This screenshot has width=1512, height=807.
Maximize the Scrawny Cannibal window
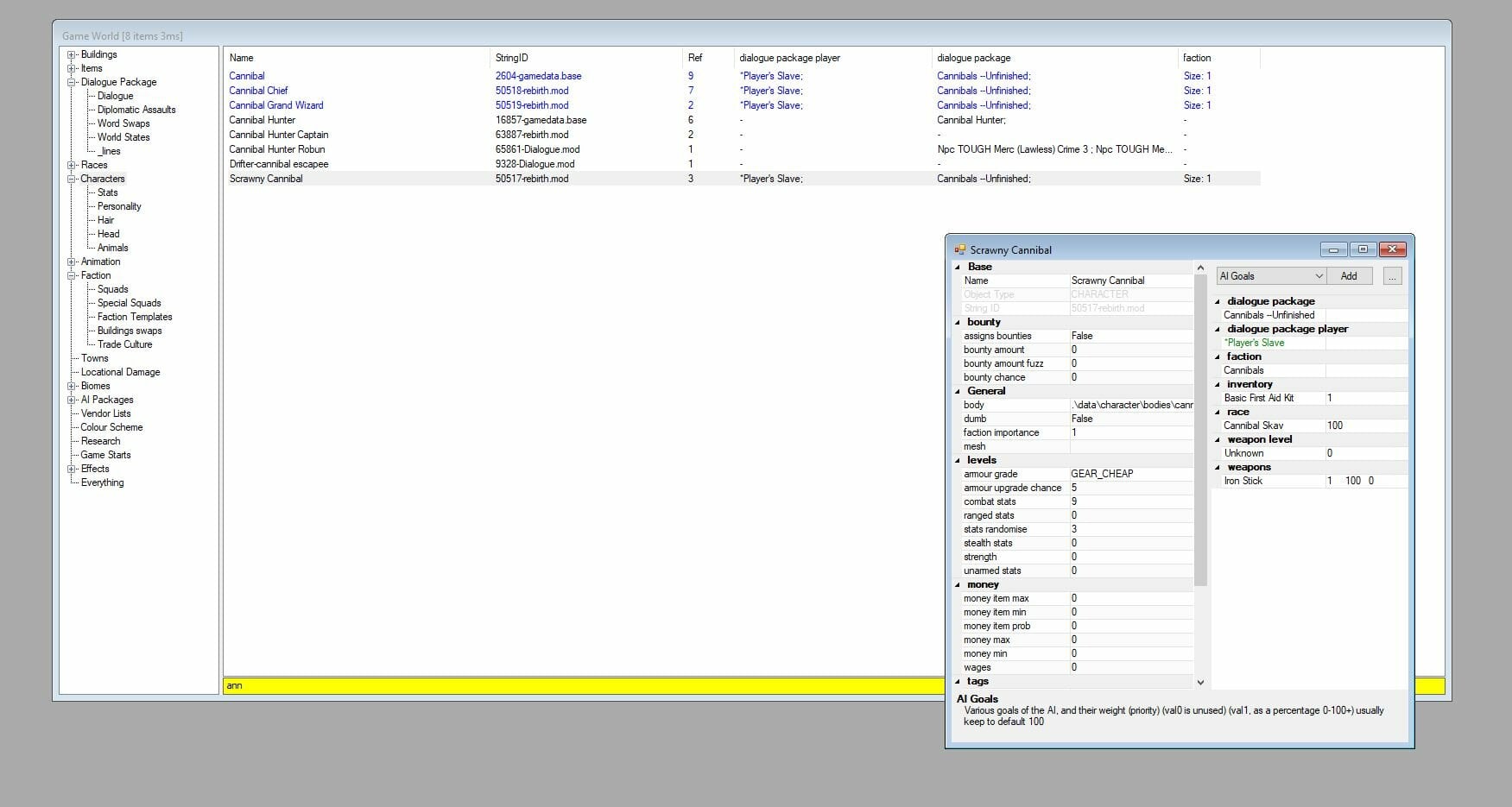coord(1363,249)
